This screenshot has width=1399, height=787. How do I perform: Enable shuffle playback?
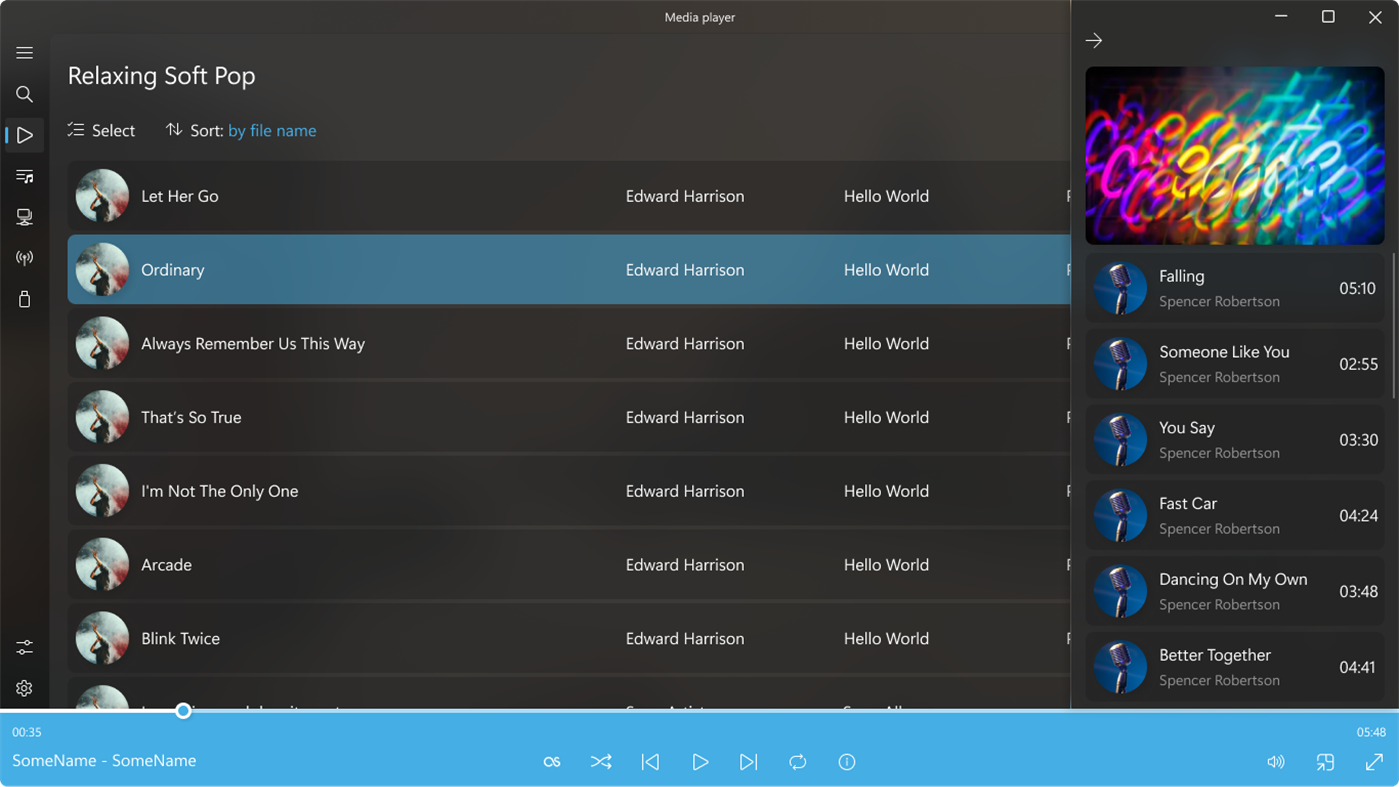pyautogui.click(x=601, y=762)
